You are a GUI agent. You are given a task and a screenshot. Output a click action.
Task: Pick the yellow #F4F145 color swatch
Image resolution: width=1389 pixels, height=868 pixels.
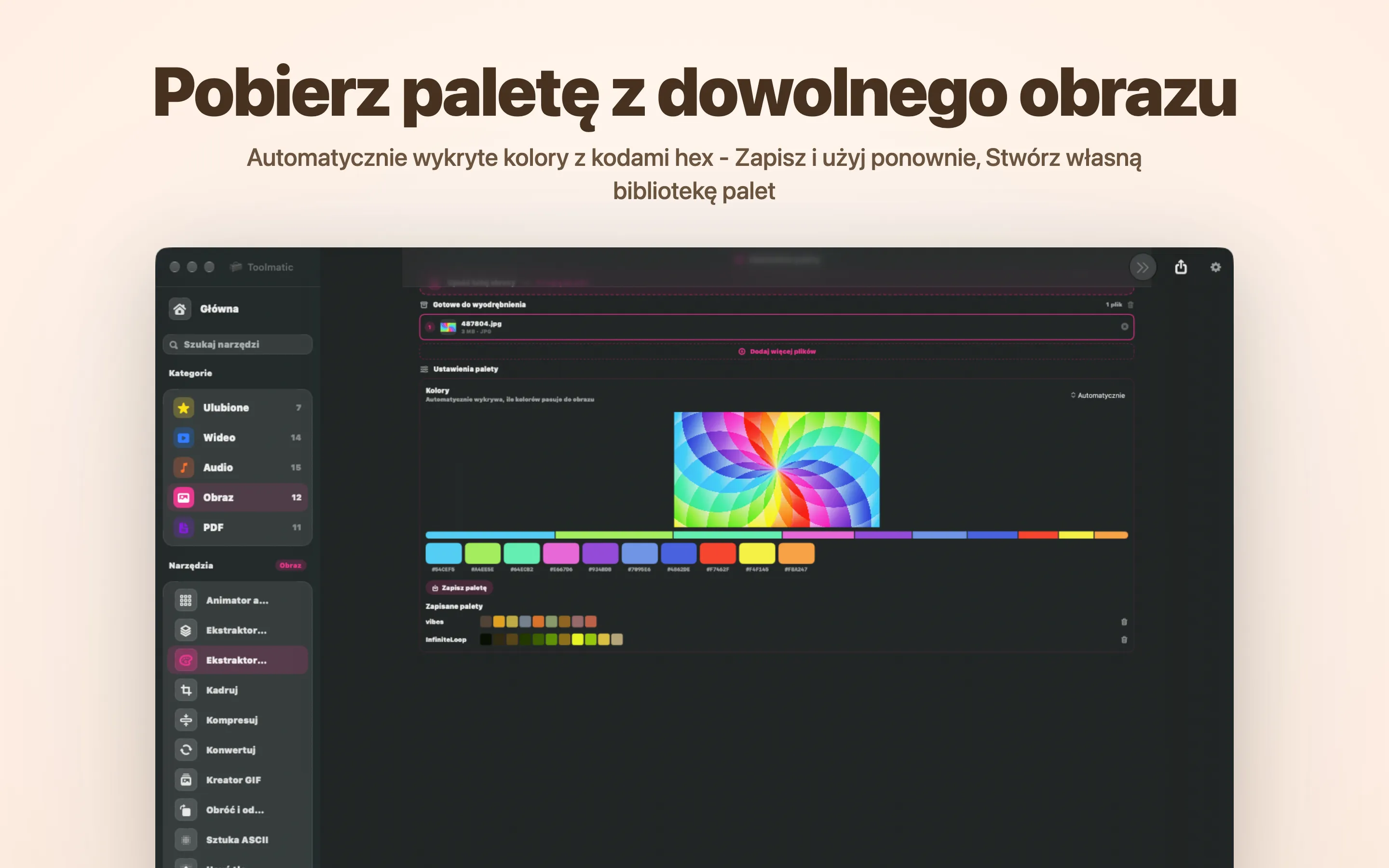pyautogui.click(x=757, y=554)
